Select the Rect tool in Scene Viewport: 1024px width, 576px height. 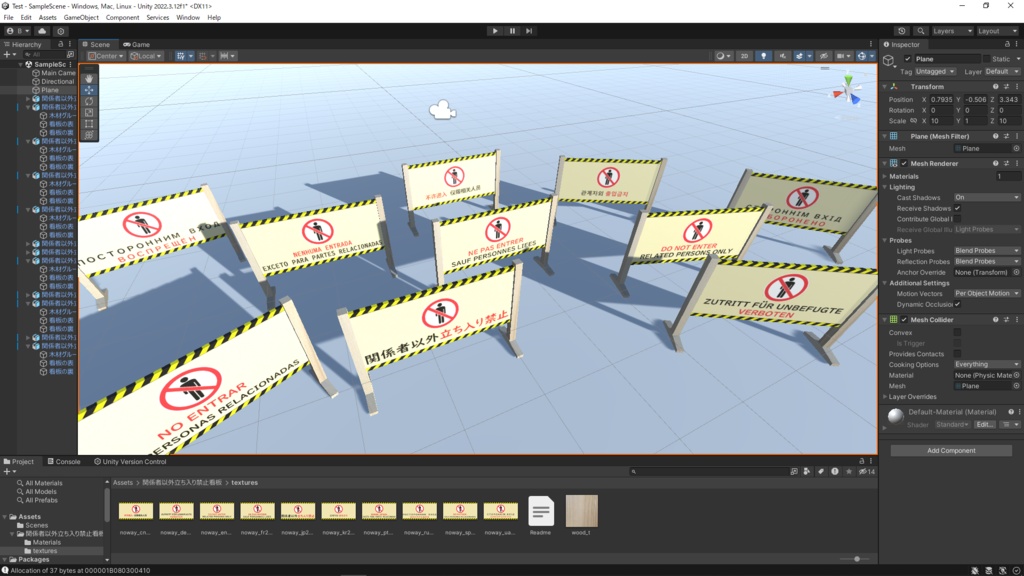[x=89, y=123]
